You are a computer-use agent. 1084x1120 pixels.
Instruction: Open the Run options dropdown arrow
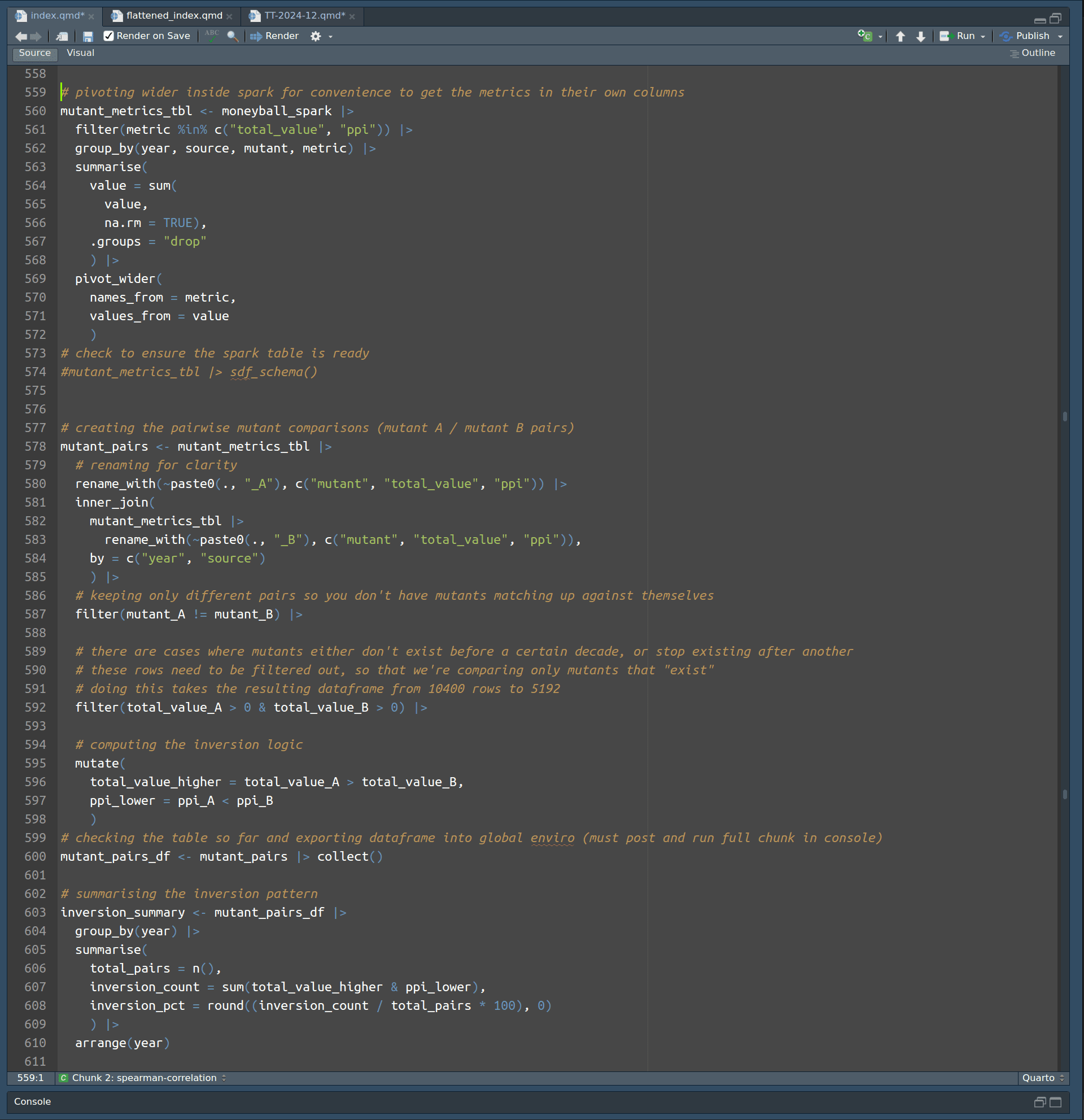(x=983, y=37)
